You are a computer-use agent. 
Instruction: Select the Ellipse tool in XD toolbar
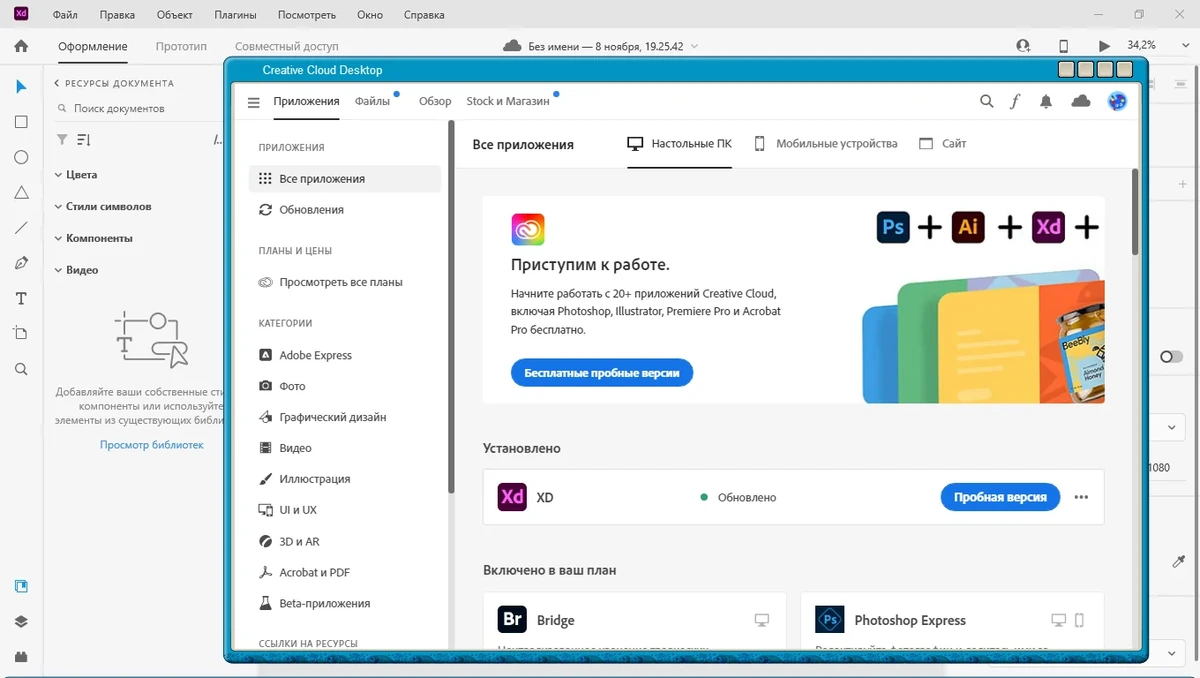[x=21, y=157]
